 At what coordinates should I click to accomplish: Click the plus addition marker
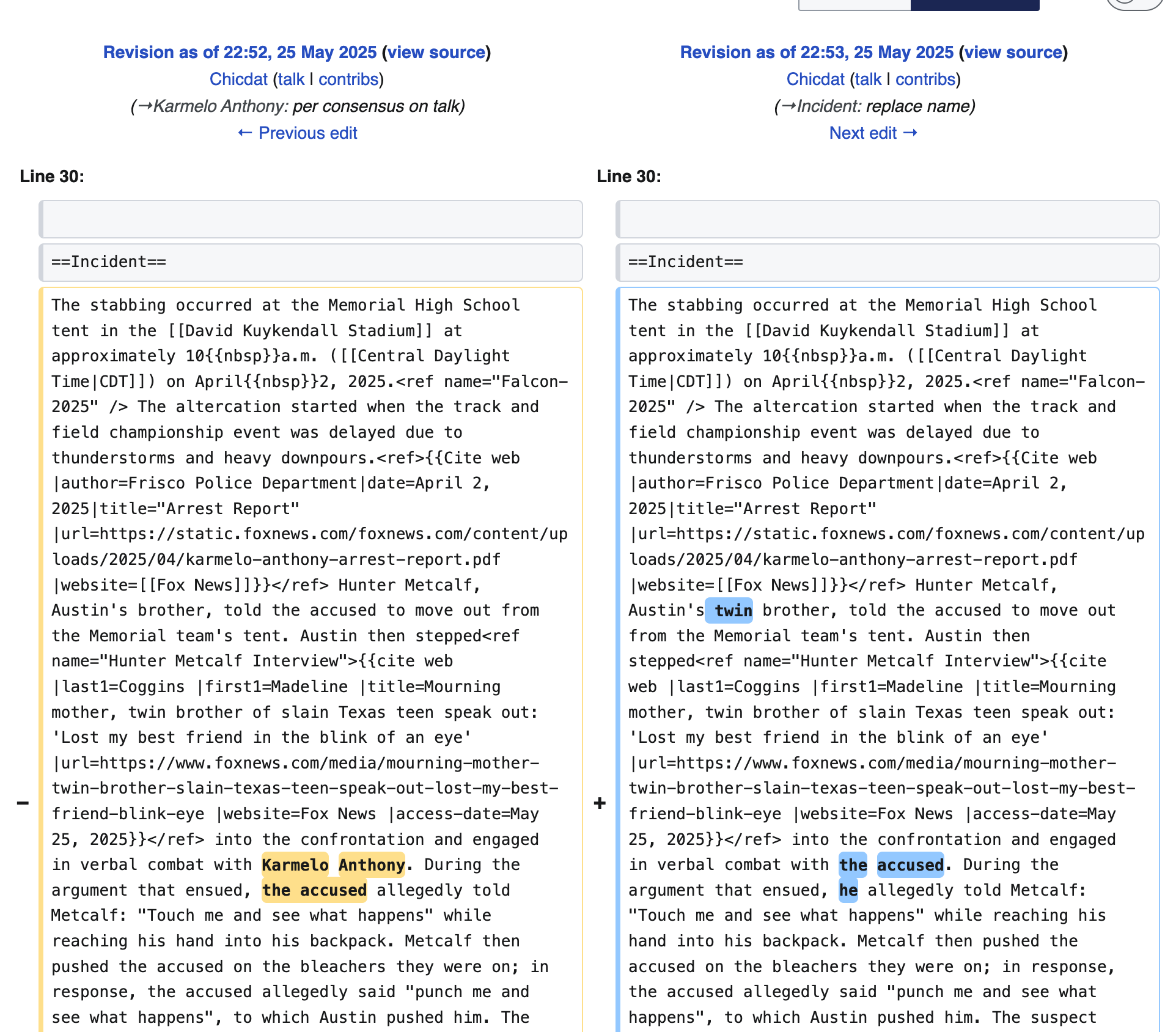pos(600,803)
